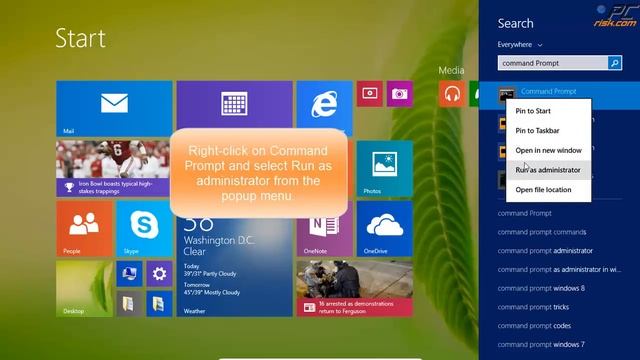Image resolution: width=640 pixels, height=360 pixels.
Task: Open the blue File Explorer folder tile
Action: click(x=159, y=304)
